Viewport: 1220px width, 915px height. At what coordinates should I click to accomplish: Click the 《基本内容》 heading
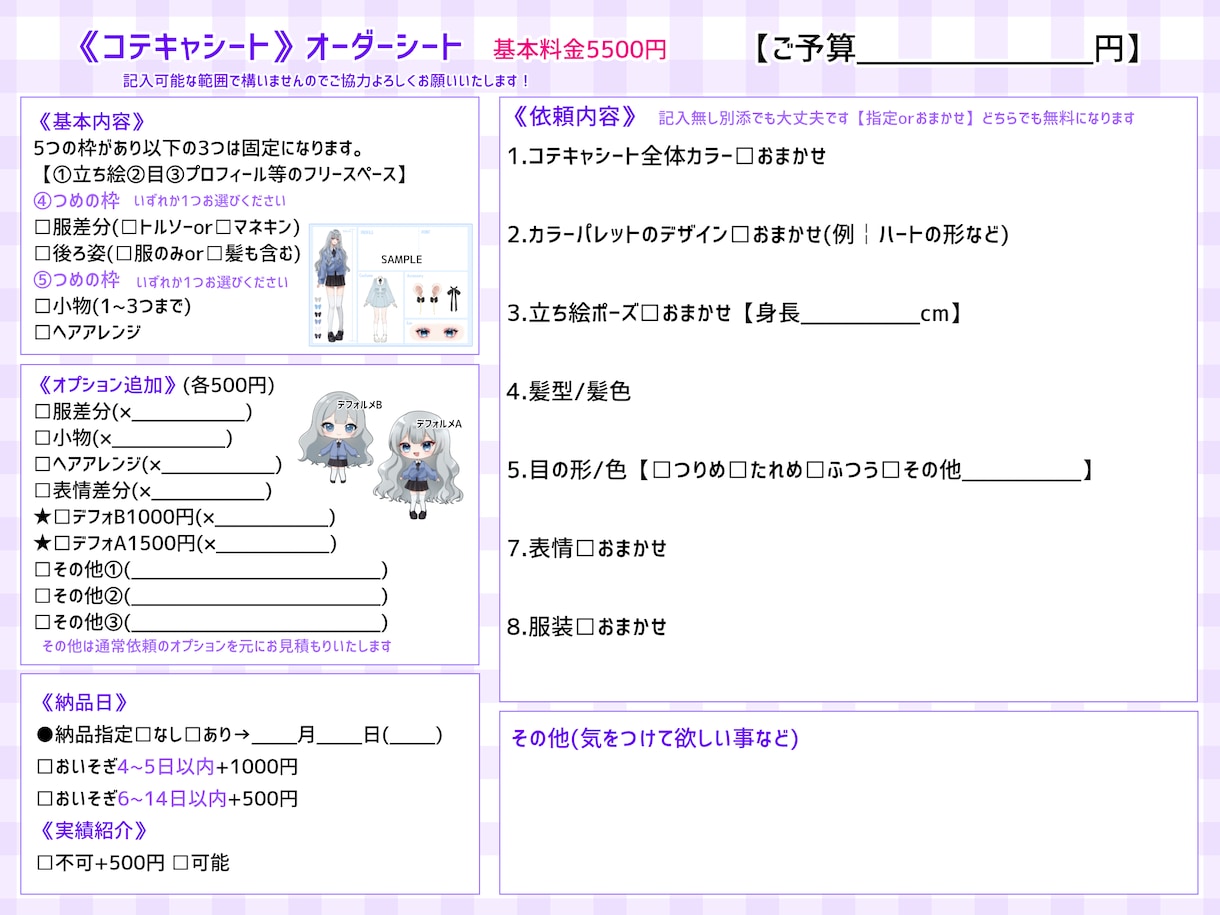pyautogui.click(x=91, y=122)
